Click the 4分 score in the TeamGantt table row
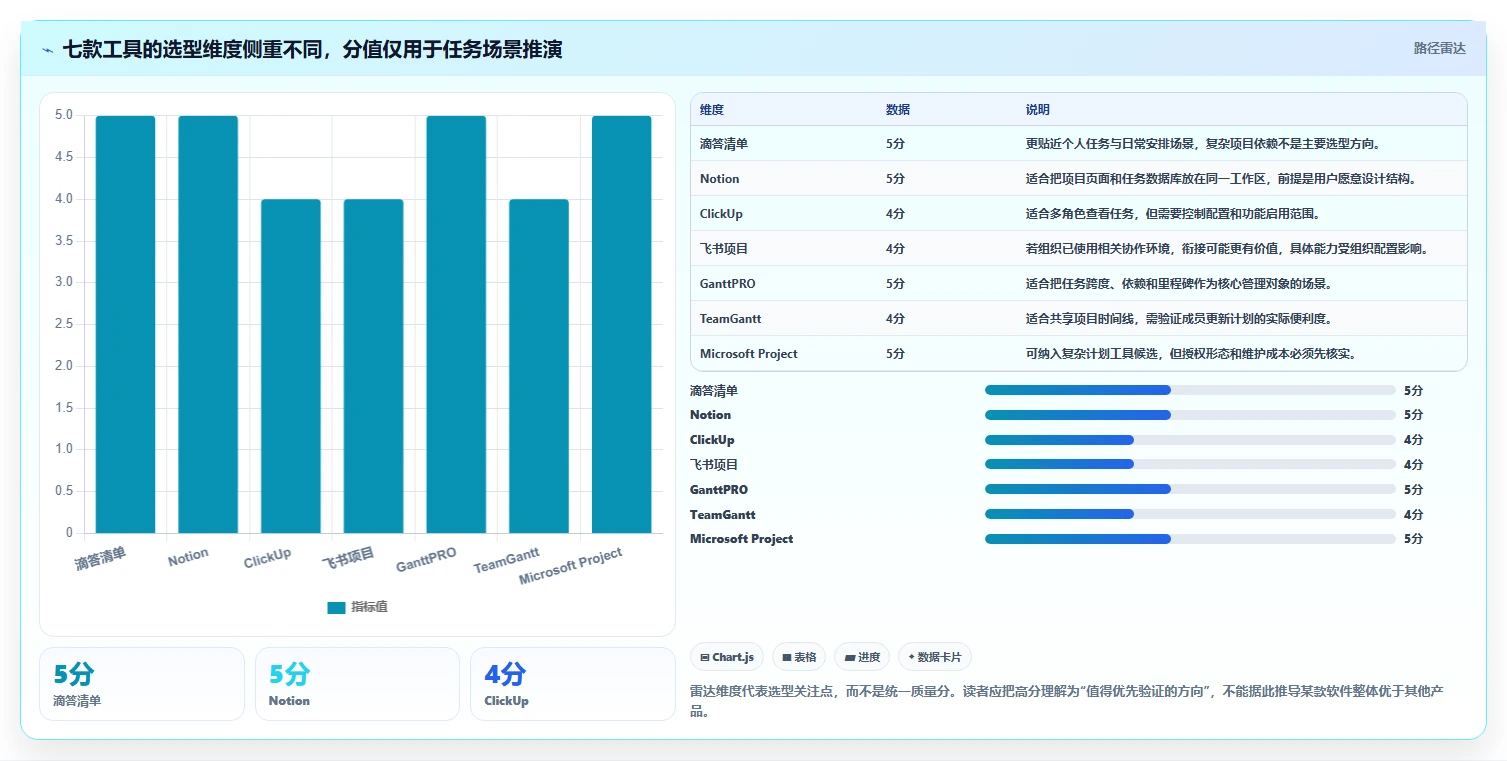The height and width of the screenshot is (761, 1507). tap(895, 319)
